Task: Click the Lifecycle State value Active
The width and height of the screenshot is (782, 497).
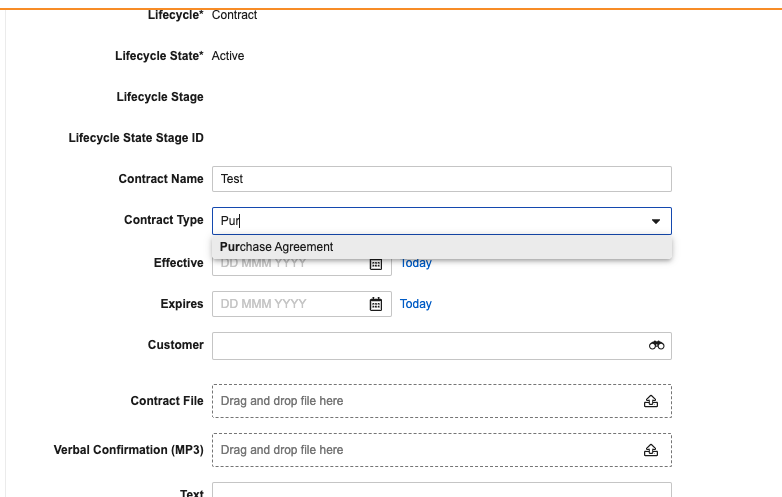Action: click(x=228, y=56)
